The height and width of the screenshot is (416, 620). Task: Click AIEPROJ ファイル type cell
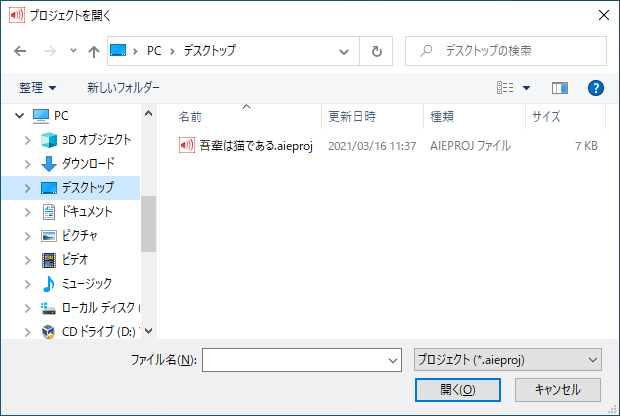(470, 146)
